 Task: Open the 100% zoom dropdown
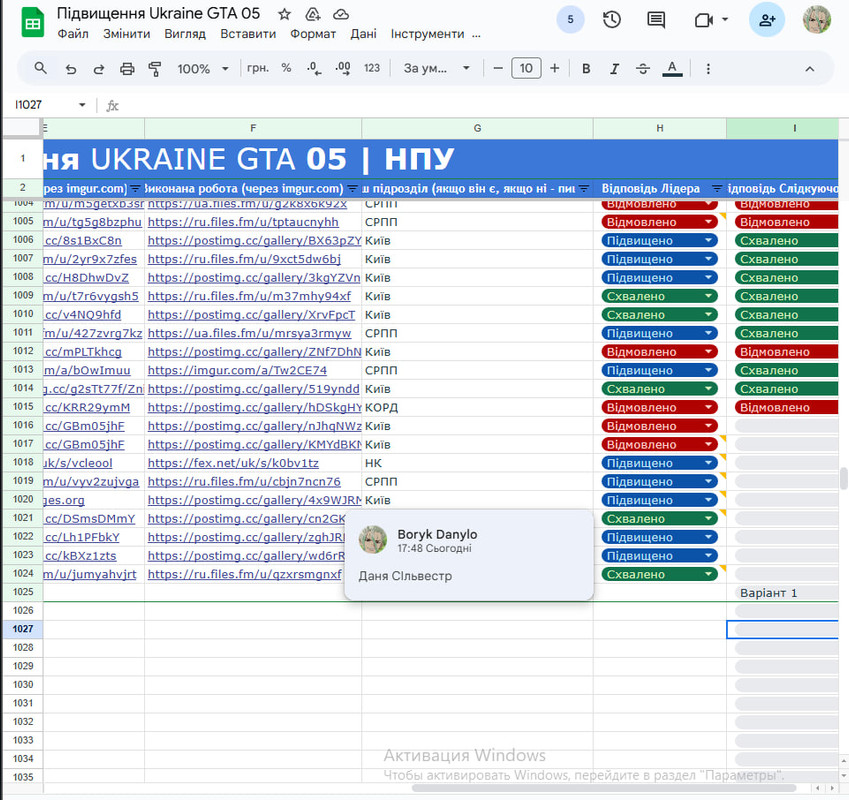pos(204,69)
